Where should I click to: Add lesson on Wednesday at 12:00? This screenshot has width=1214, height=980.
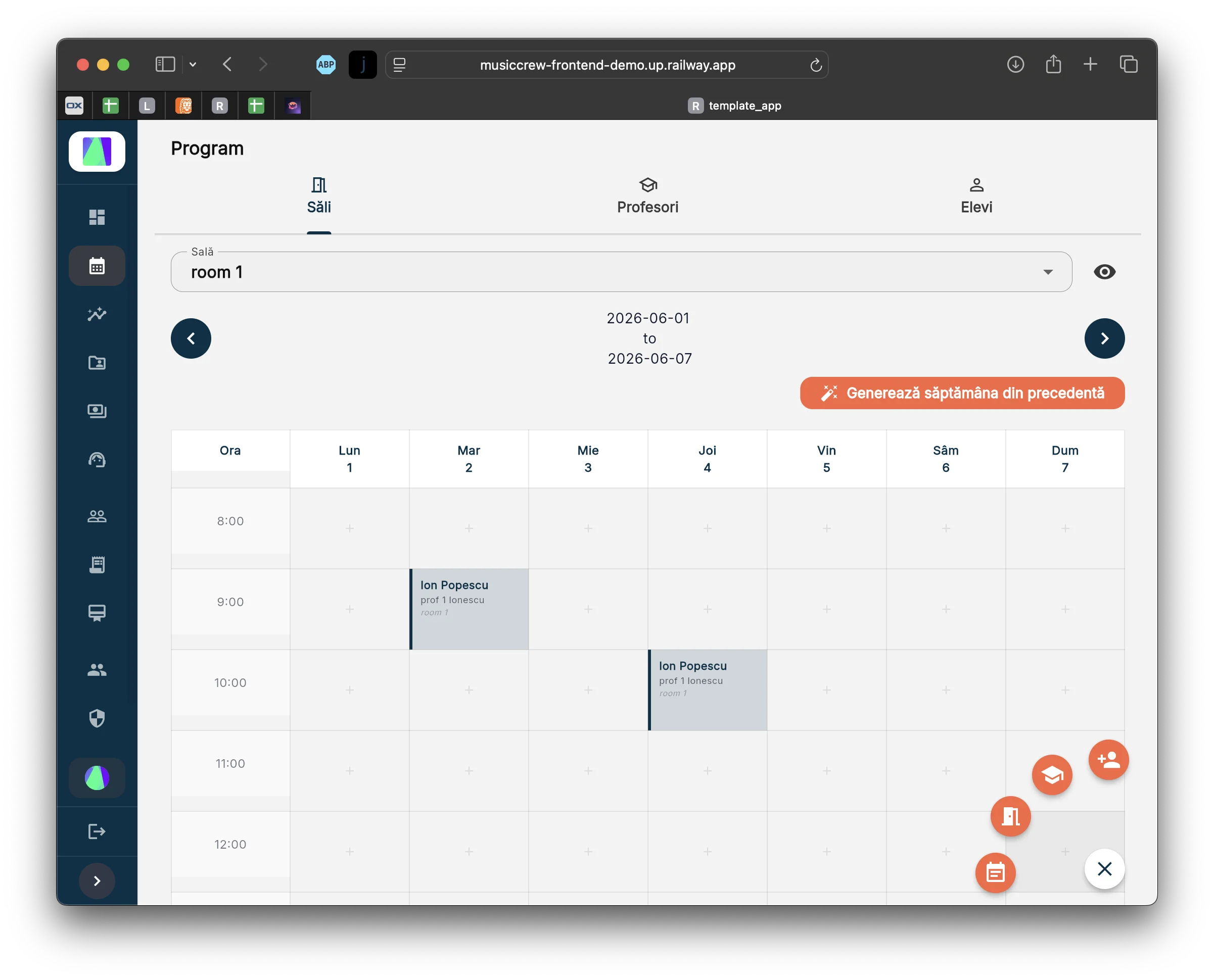tap(588, 851)
